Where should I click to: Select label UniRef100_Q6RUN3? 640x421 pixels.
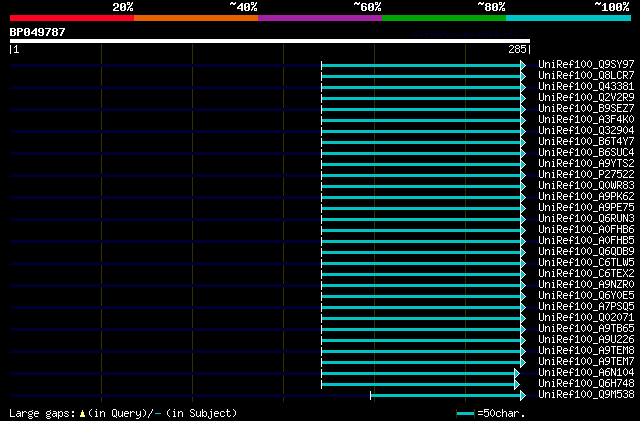(x=586, y=219)
